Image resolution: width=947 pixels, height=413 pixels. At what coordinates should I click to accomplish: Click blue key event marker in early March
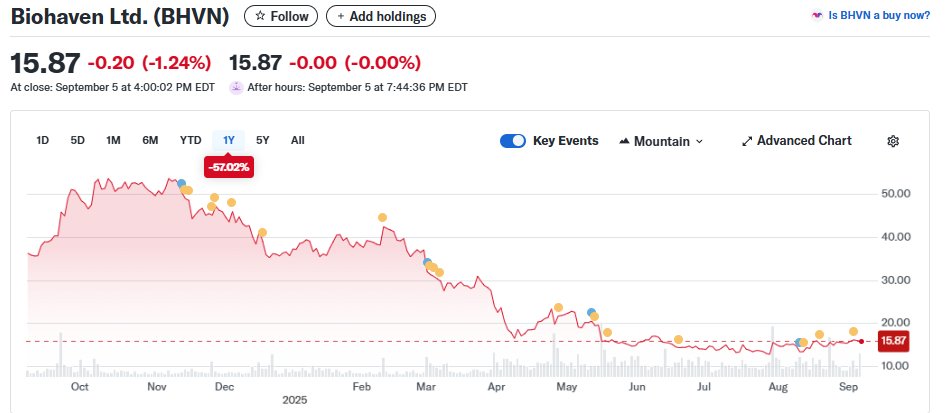click(427, 262)
